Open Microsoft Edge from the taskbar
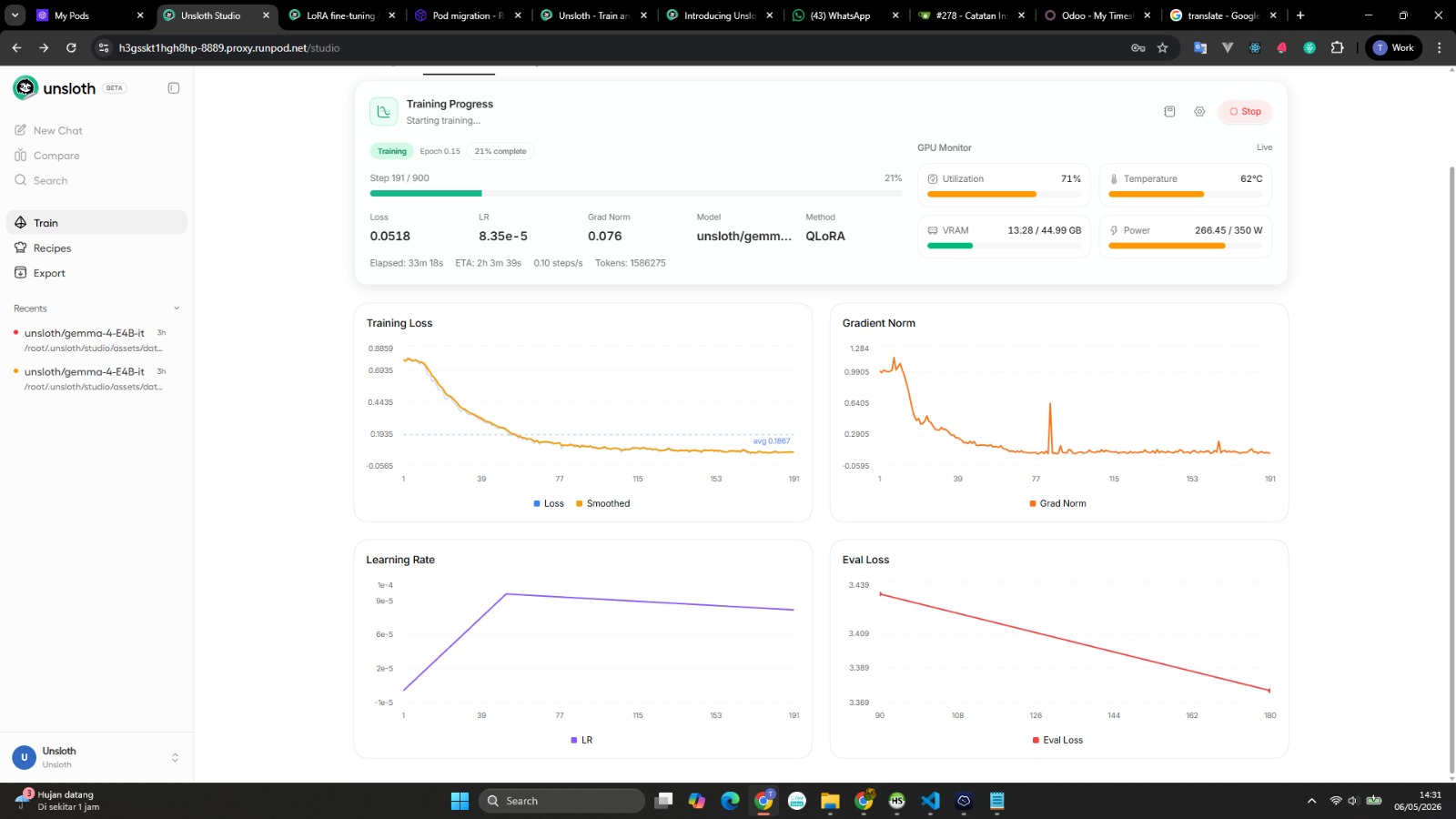 [730, 801]
